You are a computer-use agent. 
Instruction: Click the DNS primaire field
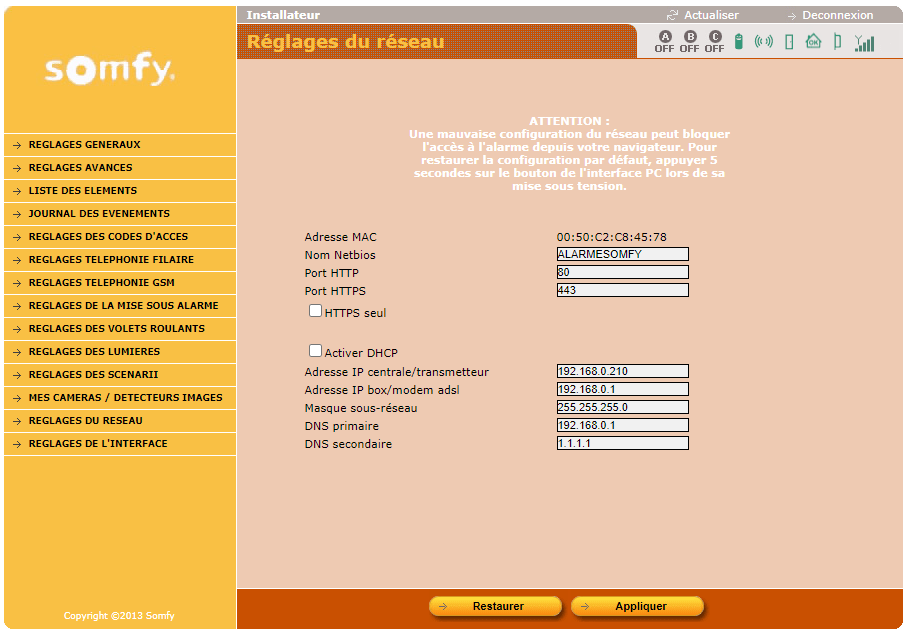[623, 426]
